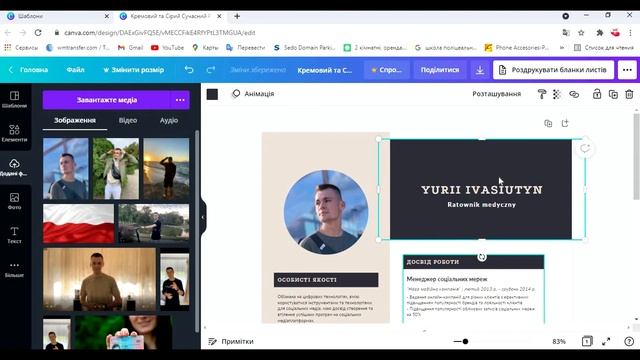Open the Більше more sidebar panel
Screen dimensions: 640x360
point(14,269)
